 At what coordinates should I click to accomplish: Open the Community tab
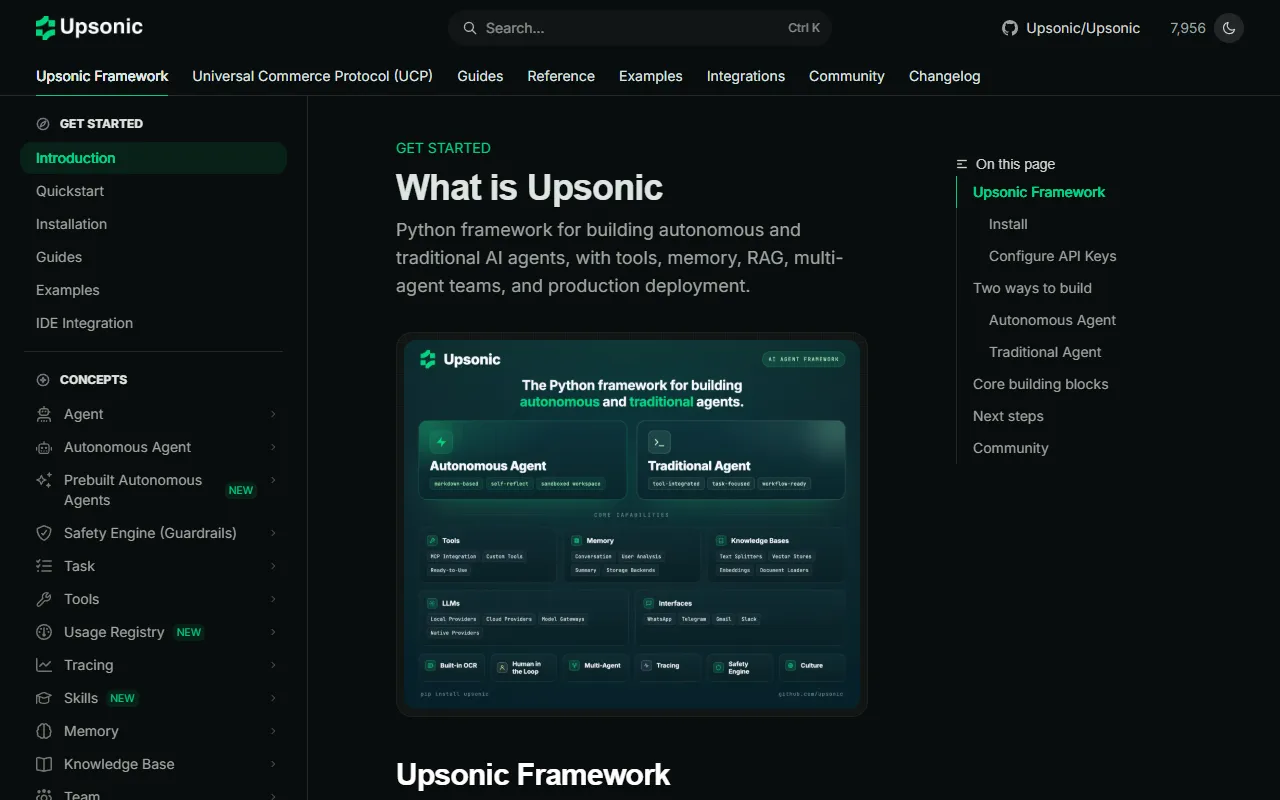tap(847, 76)
